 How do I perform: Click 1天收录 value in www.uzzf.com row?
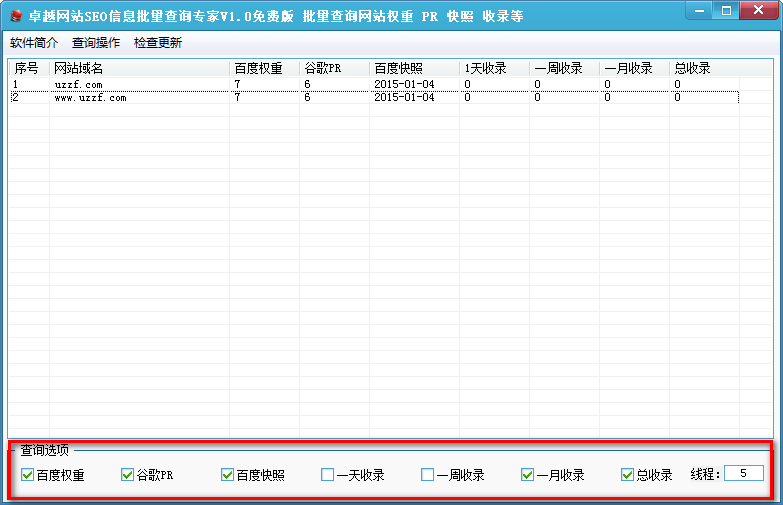(x=467, y=97)
